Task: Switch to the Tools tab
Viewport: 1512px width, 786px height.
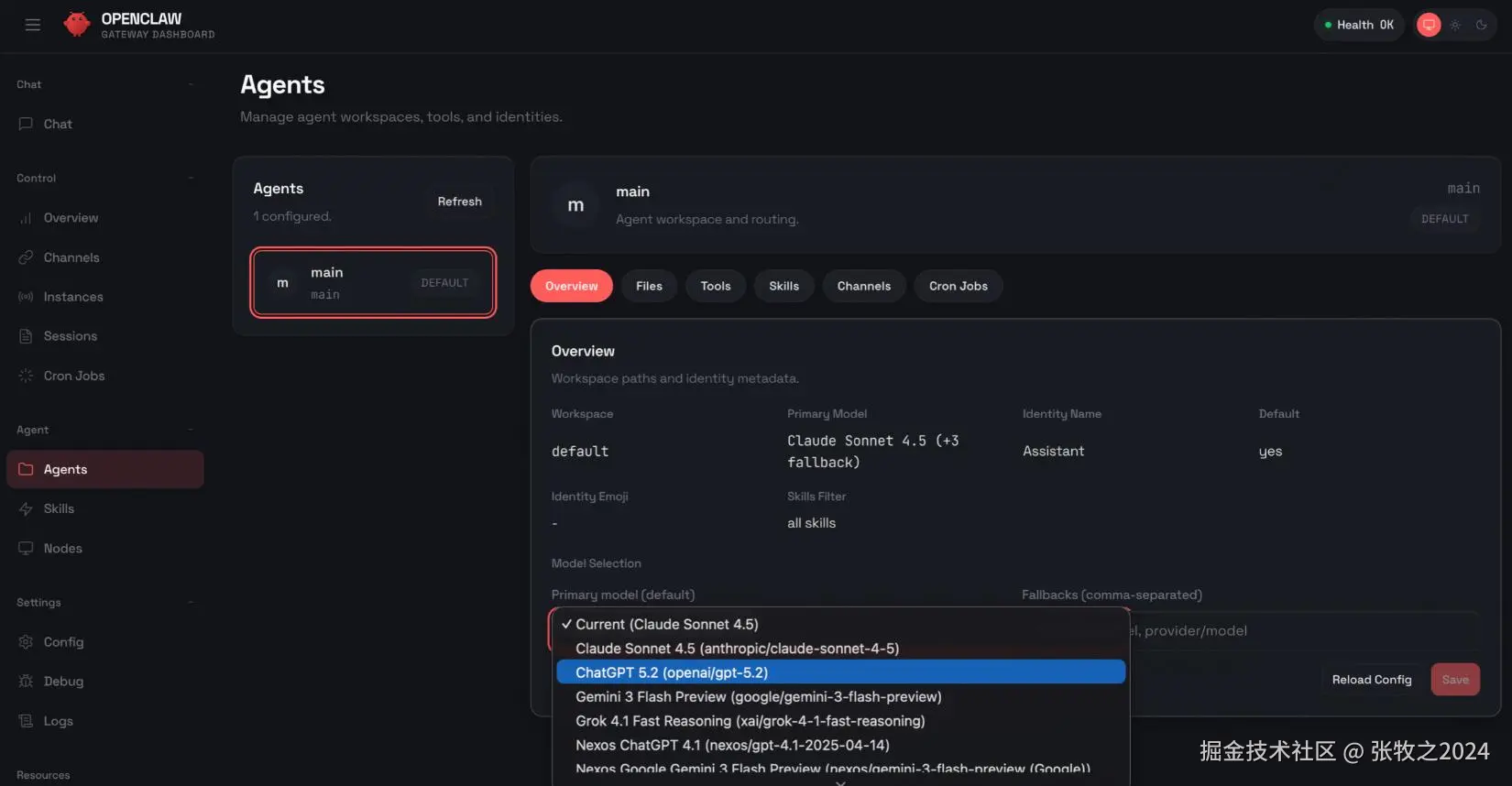Action: click(716, 286)
